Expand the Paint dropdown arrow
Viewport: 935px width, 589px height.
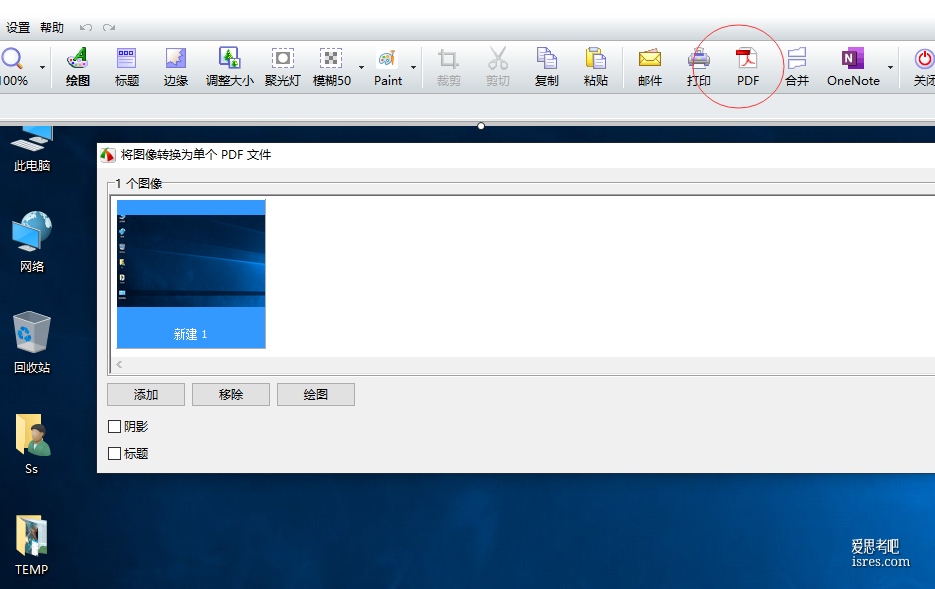point(413,67)
